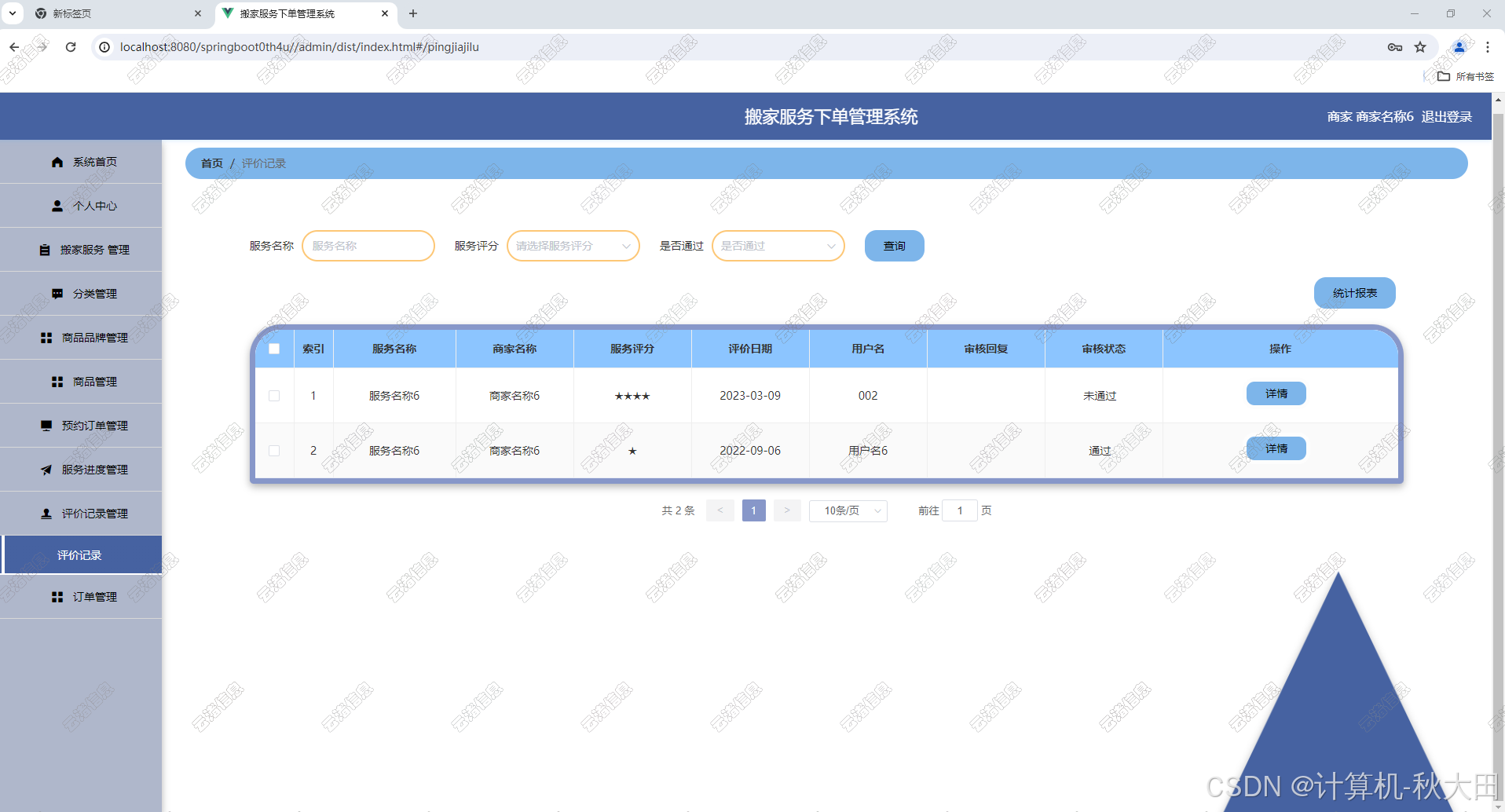
Task: Select 评价记录 submenu item in sidebar
Action: (x=80, y=555)
